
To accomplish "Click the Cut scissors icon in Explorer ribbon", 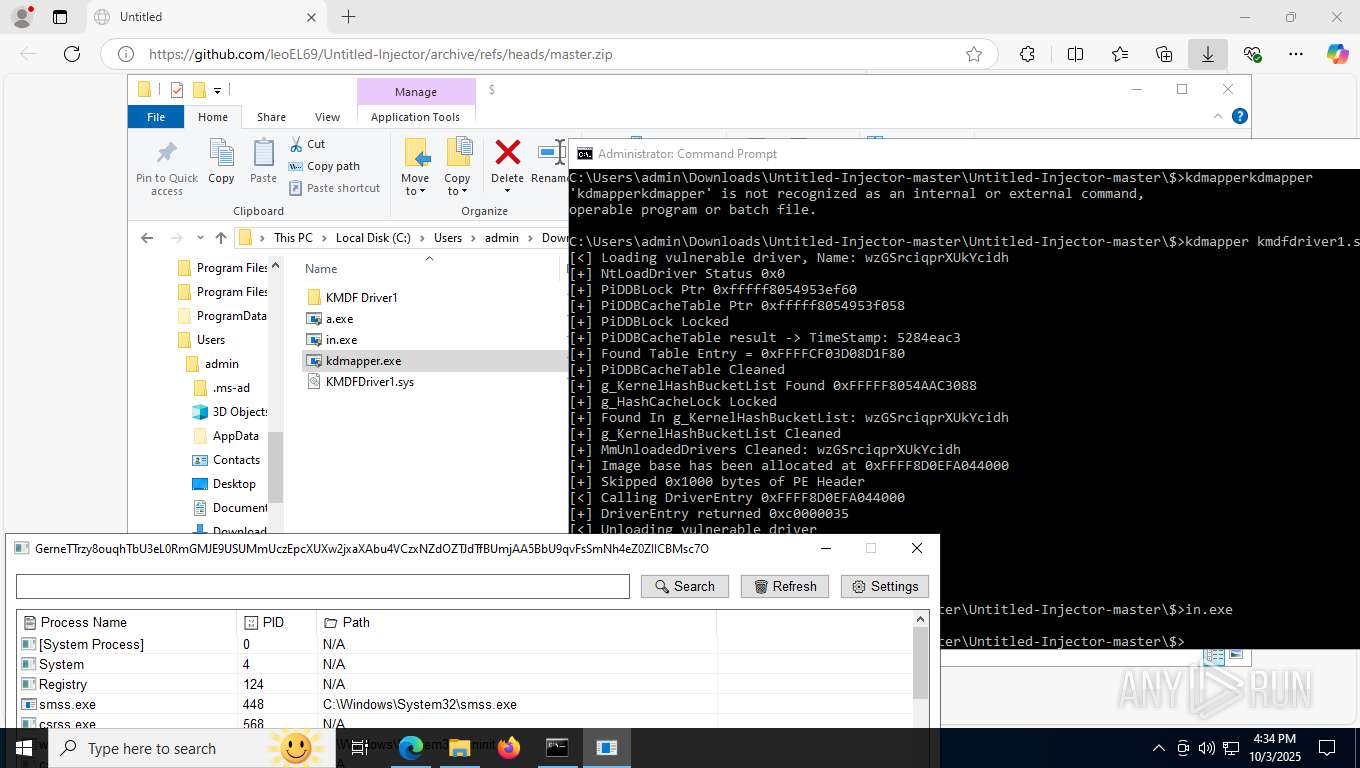I will point(296,144).
